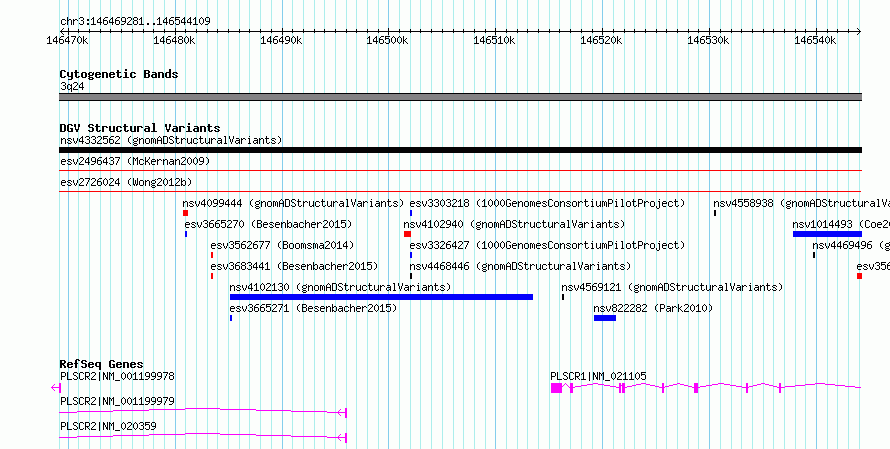Open nsv4099444 variant label
Viewport: 890px width, 449px height.
pos(293,203)
